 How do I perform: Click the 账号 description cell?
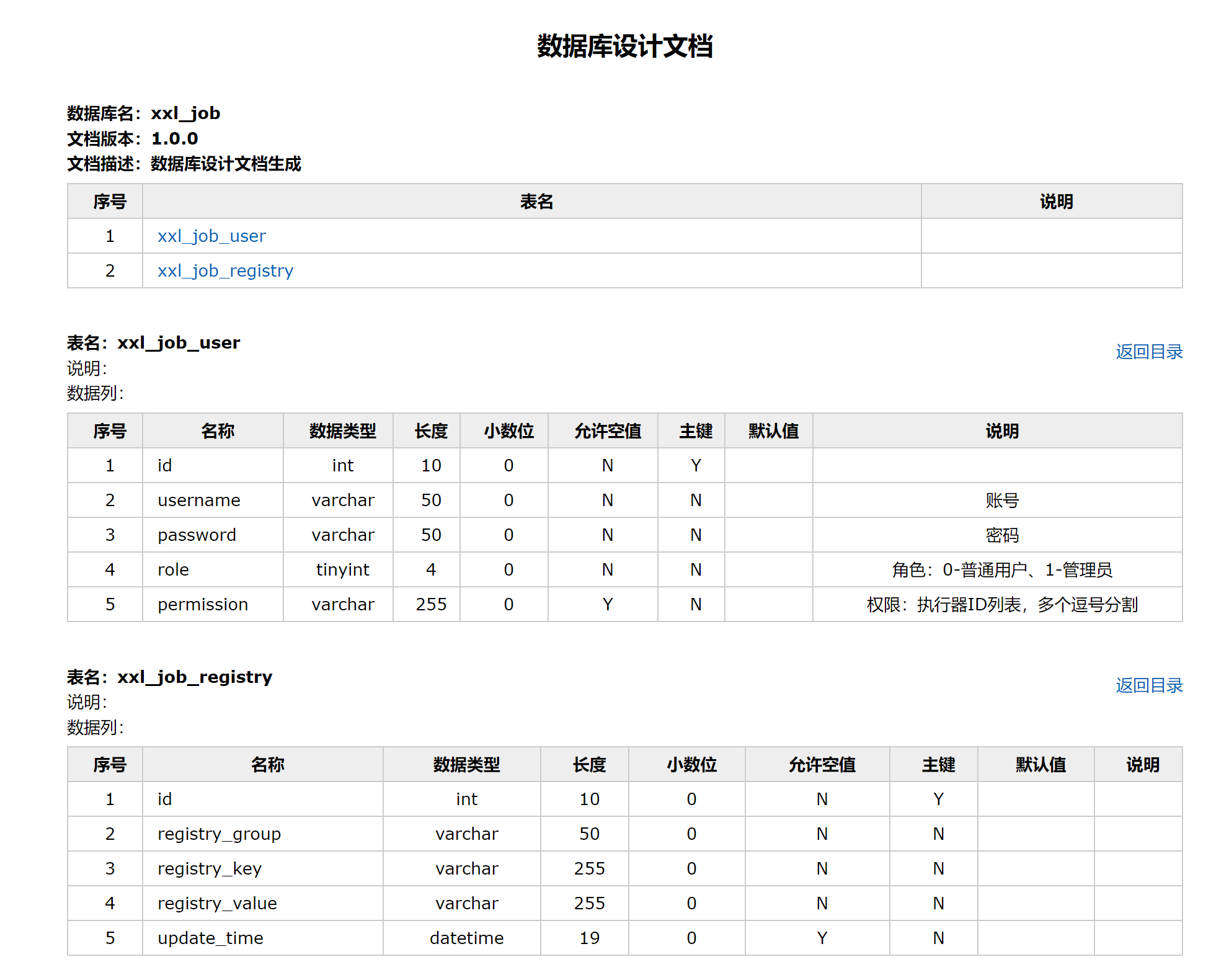tap(1001, 501)
